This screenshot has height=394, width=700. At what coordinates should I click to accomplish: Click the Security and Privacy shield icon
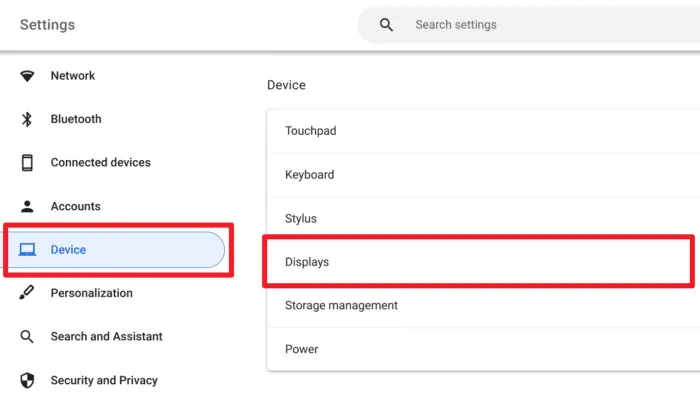[27, 380]
